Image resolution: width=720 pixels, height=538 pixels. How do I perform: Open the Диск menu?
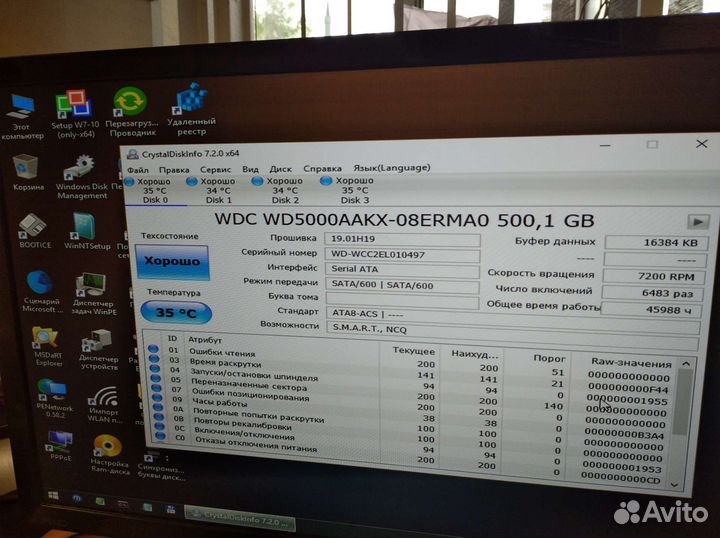[x=280, y=169]
